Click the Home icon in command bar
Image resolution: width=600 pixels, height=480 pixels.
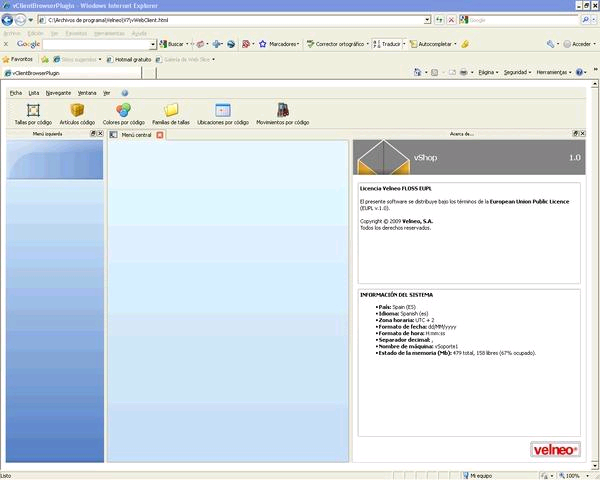(417, 72)
